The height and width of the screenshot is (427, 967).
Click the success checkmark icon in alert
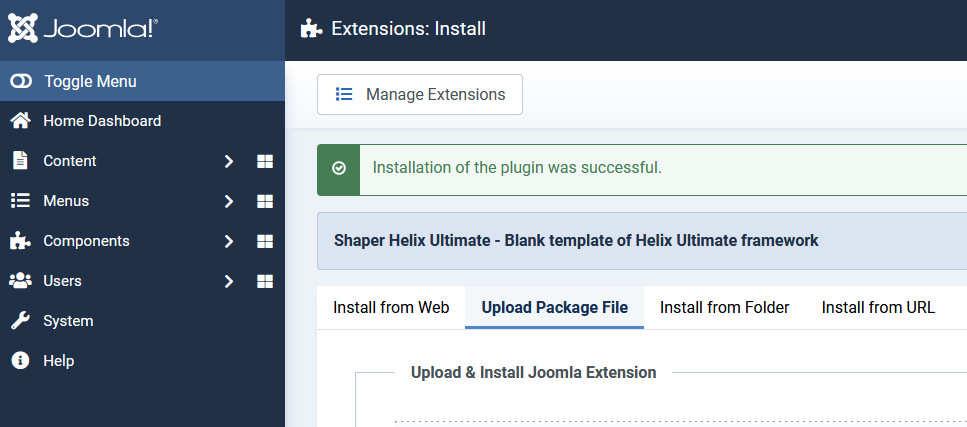(339, 169)
